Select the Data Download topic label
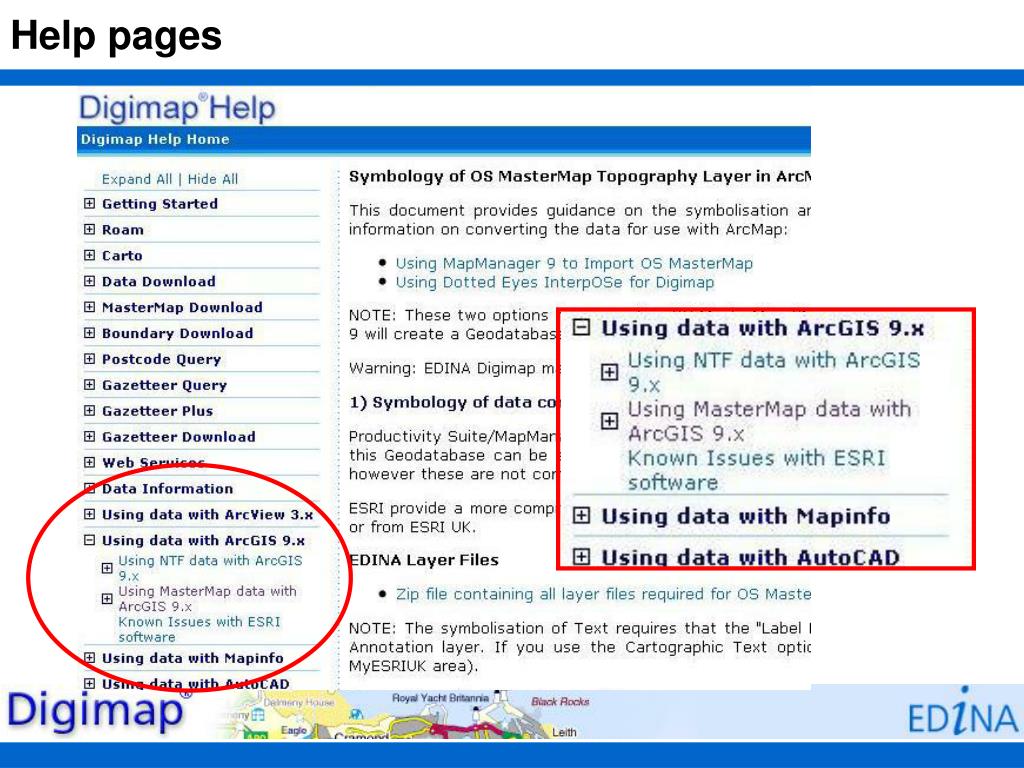1024x768 pixels. 159,281
